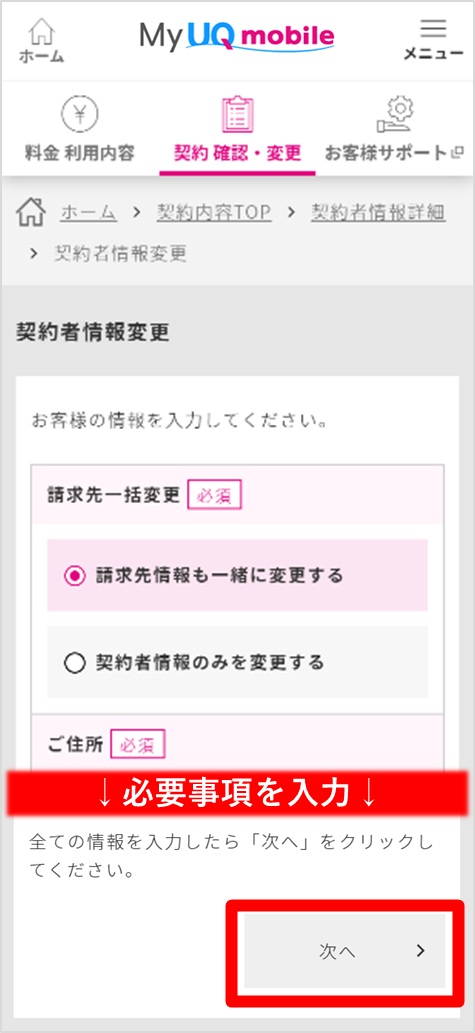Click the breadcrumb house icon

(x=31, y=213)
